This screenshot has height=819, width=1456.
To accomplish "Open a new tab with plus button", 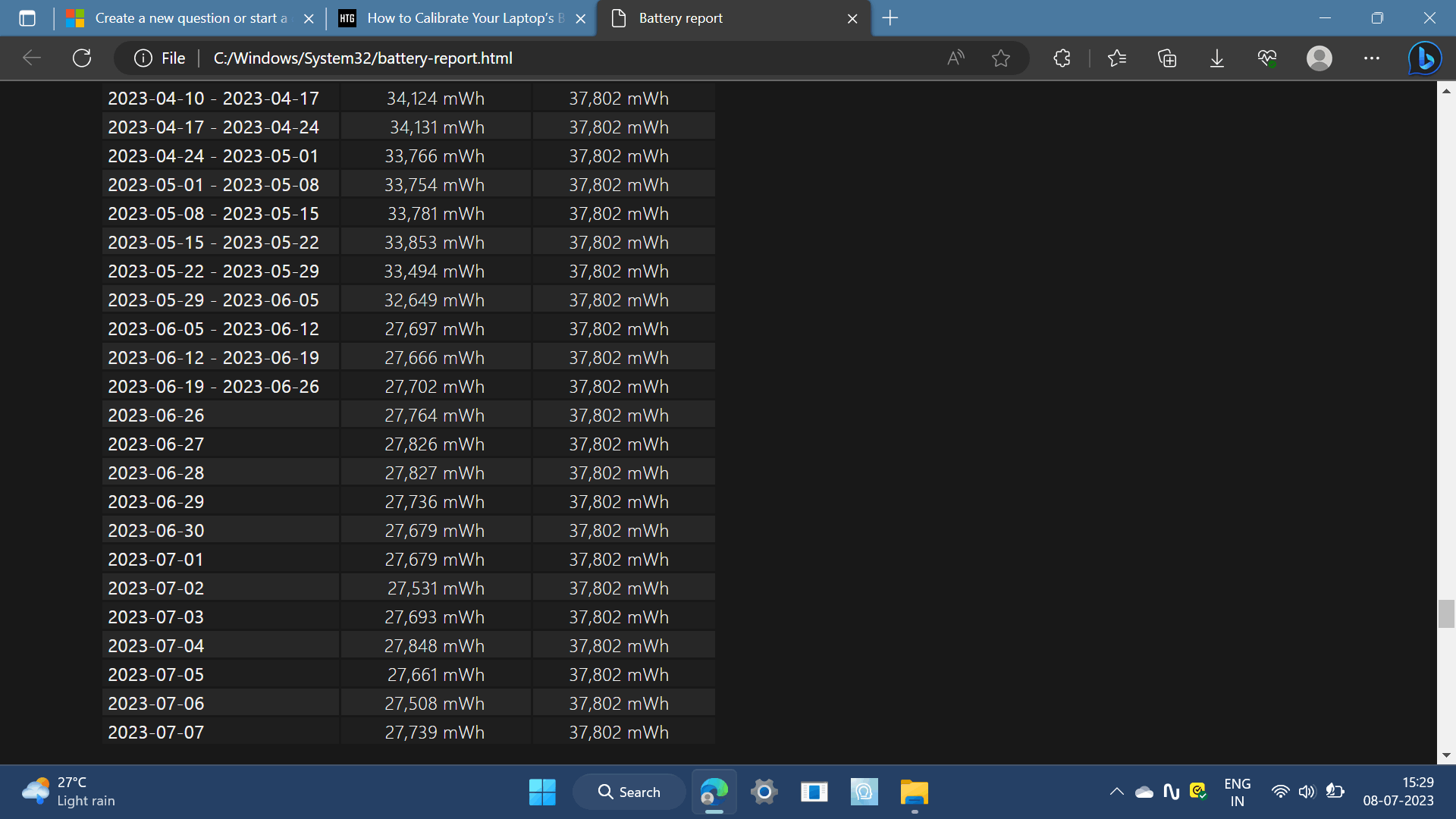I will pyautogui.click(x=890, y=18).
